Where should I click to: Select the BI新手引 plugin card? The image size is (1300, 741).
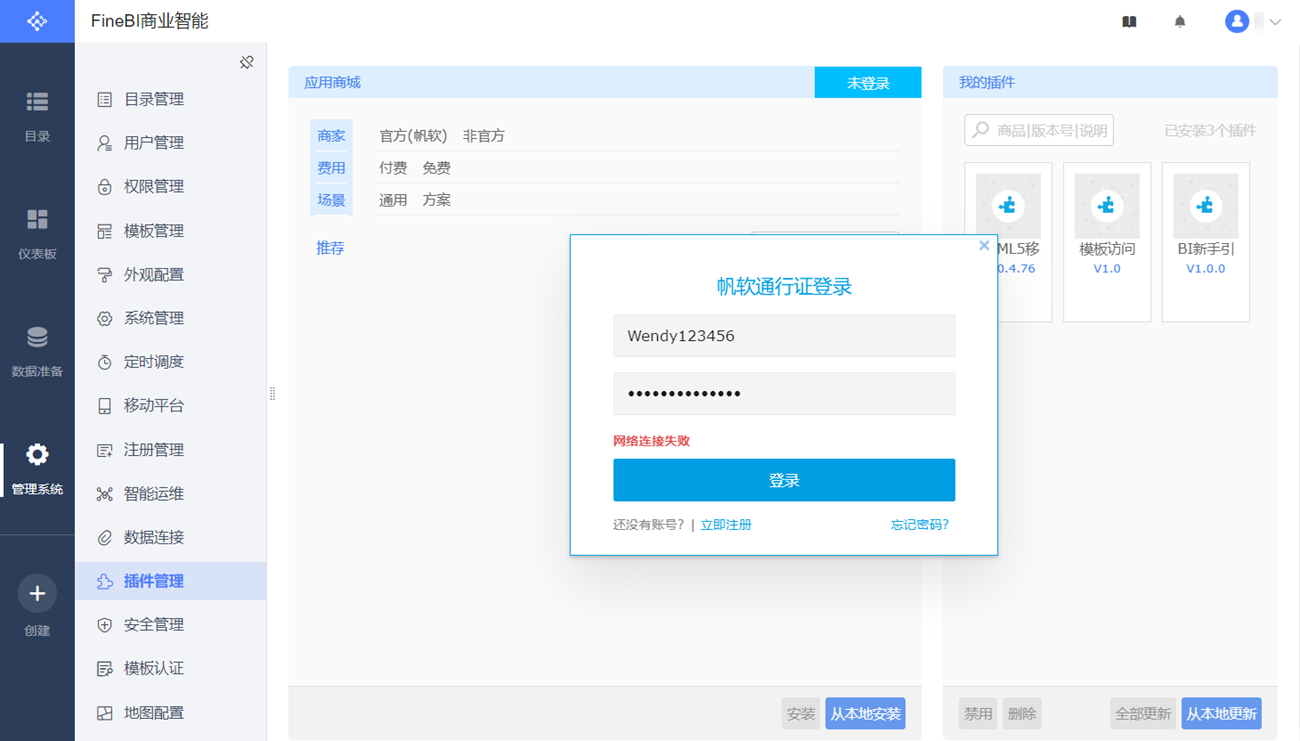point(1206,242)
